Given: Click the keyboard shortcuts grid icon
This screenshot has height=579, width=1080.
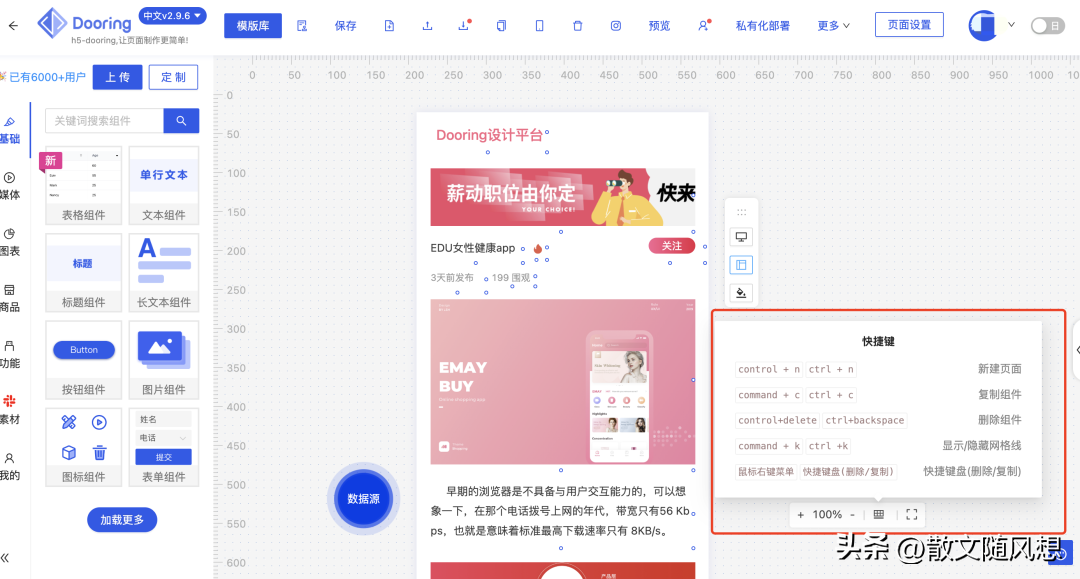Looking at the screenshot, I should (x=879, y=514).
